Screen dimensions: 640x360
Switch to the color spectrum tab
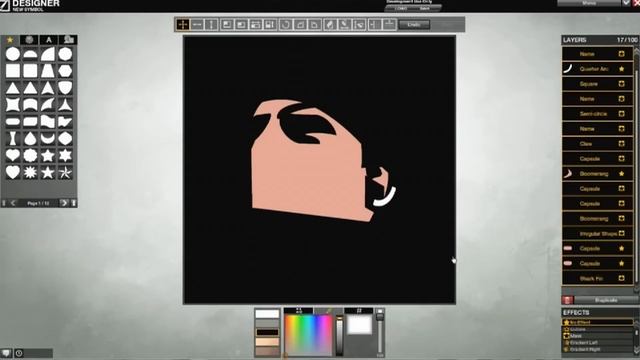point(299,311)
